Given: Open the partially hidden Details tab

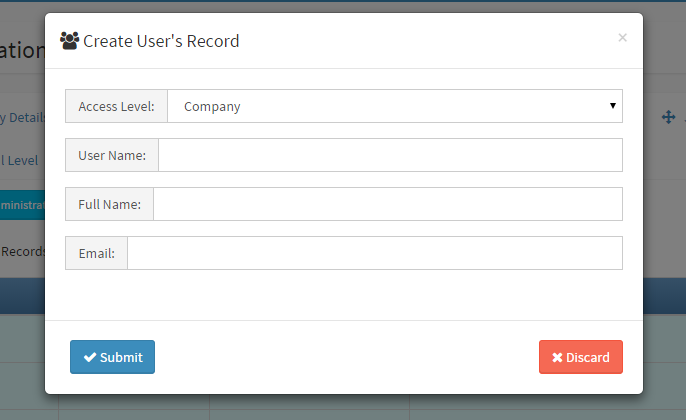Looking at the screenshot, I should point(22,117).
